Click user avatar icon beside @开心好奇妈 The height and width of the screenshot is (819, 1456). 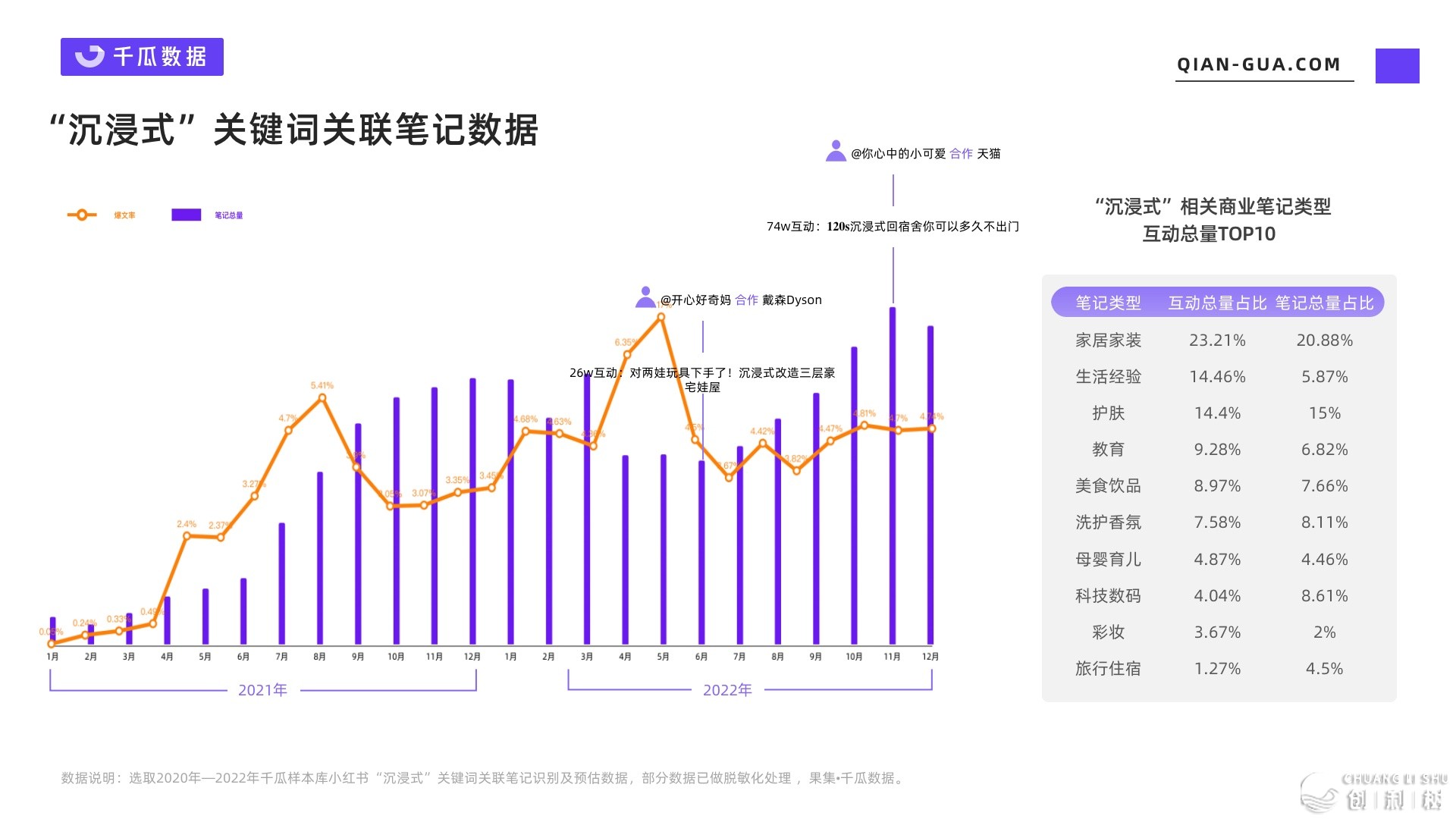tap(645, 297)
